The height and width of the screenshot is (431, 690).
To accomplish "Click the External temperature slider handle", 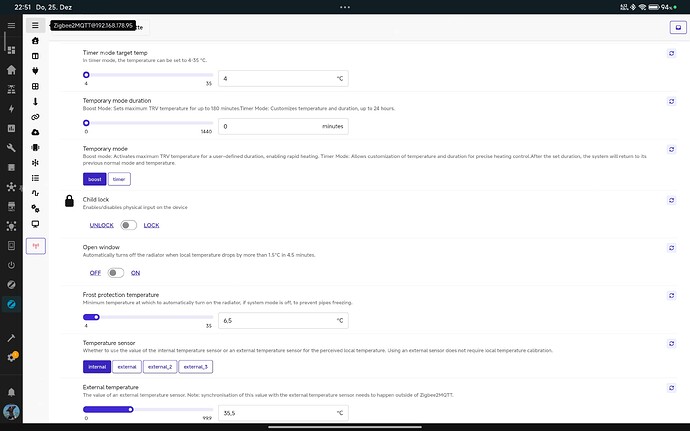I will click(x=131, y=409).
